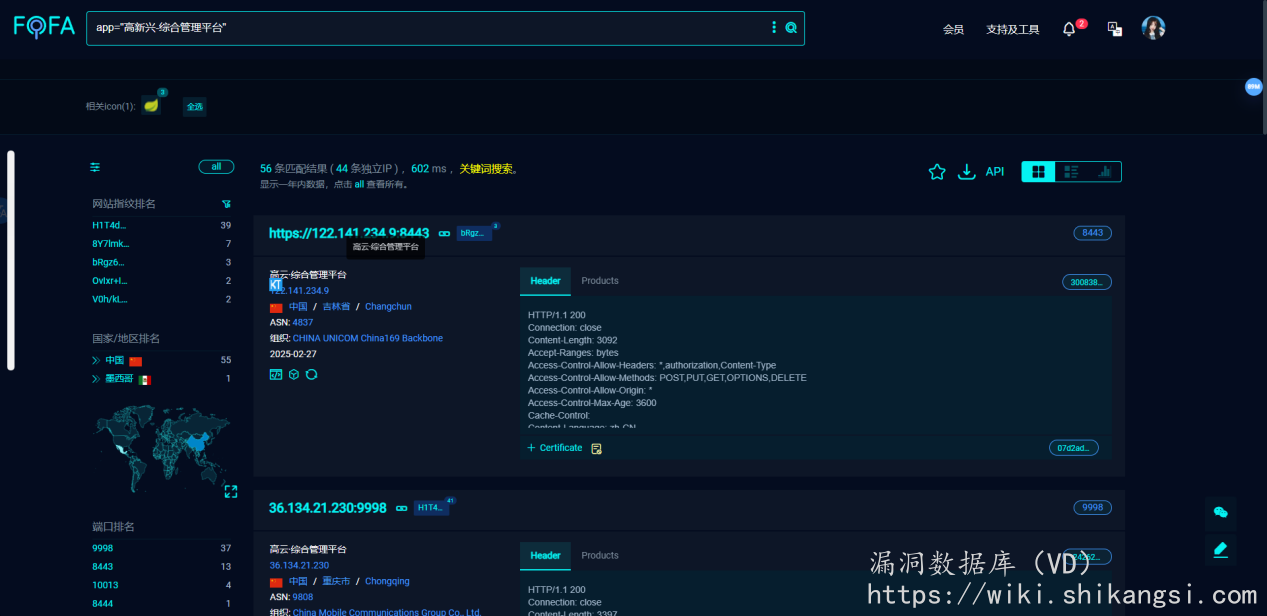Click ASN 9808 link

point(303,598)
